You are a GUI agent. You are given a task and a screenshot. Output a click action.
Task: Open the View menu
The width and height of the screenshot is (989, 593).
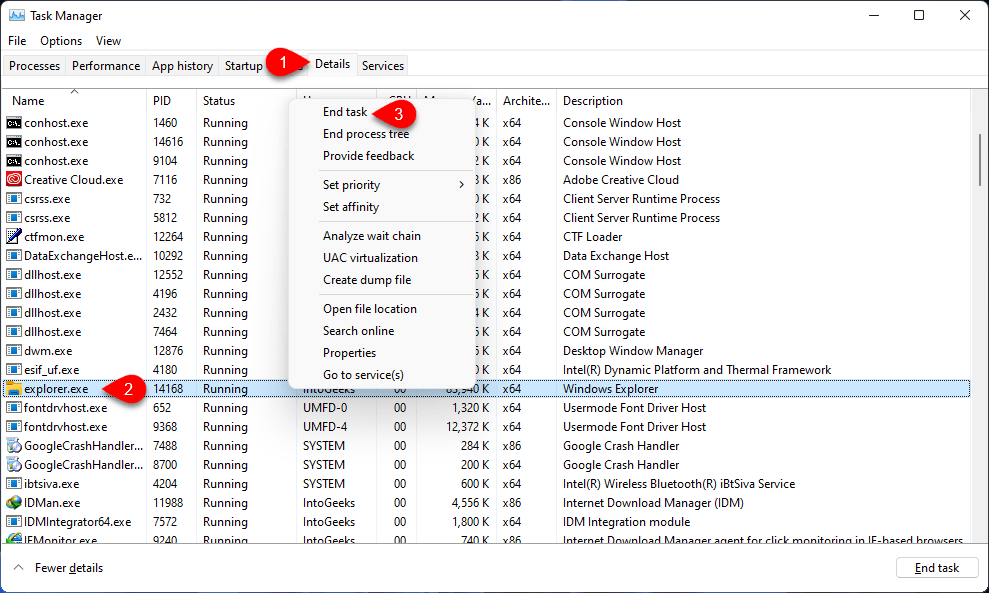pos(108,40)
